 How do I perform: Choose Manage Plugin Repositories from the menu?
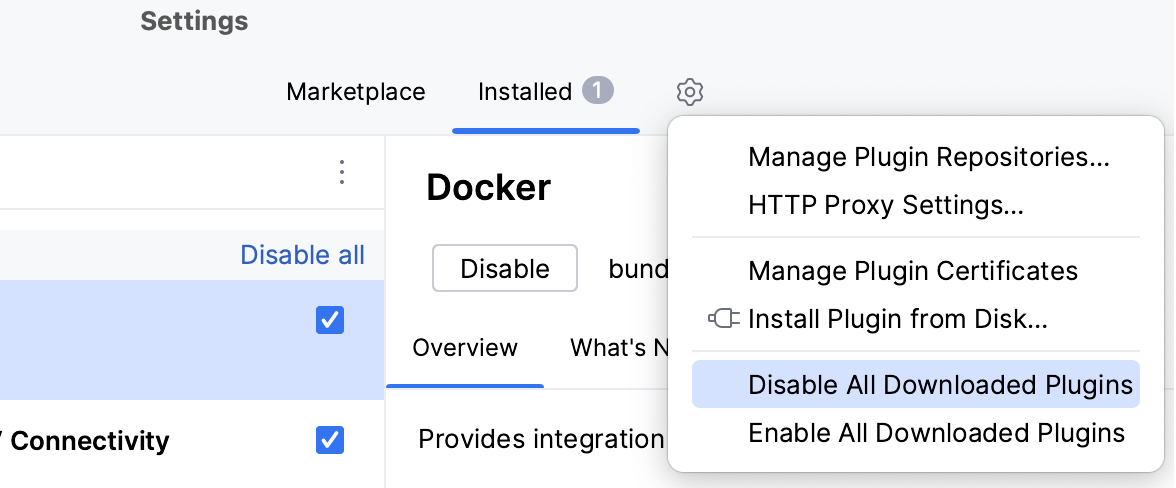929,157
